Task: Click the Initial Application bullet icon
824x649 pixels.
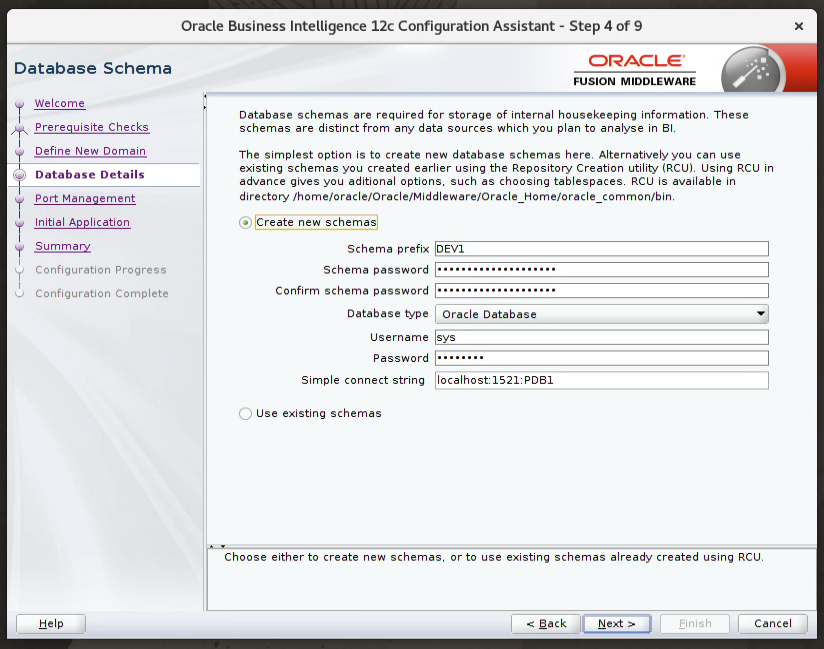Action: 19,223
